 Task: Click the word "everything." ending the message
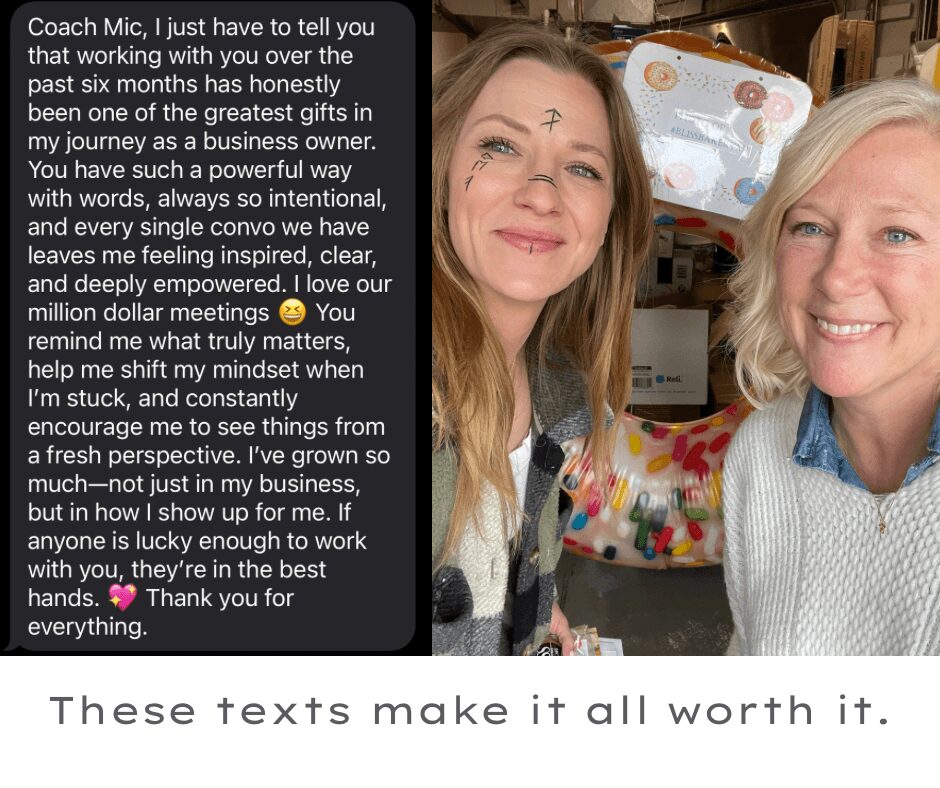[x=88, y=627]
